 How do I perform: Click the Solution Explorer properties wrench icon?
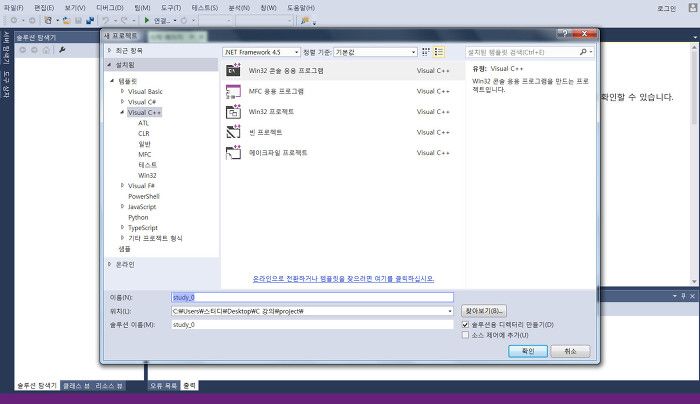pos(62,50)
